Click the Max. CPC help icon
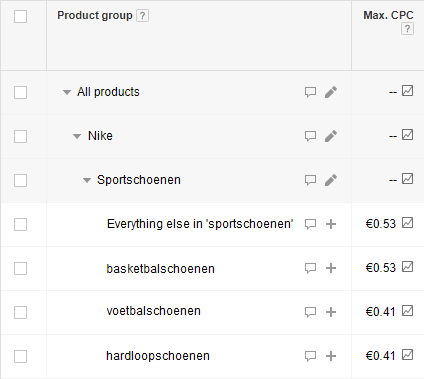424x379 pixels. (x=407, y=29)
